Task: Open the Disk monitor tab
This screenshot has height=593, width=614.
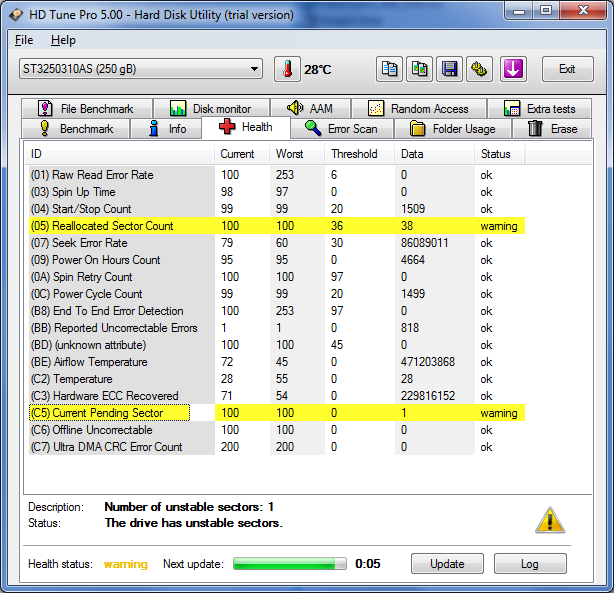Action: (x=210, y=109)
